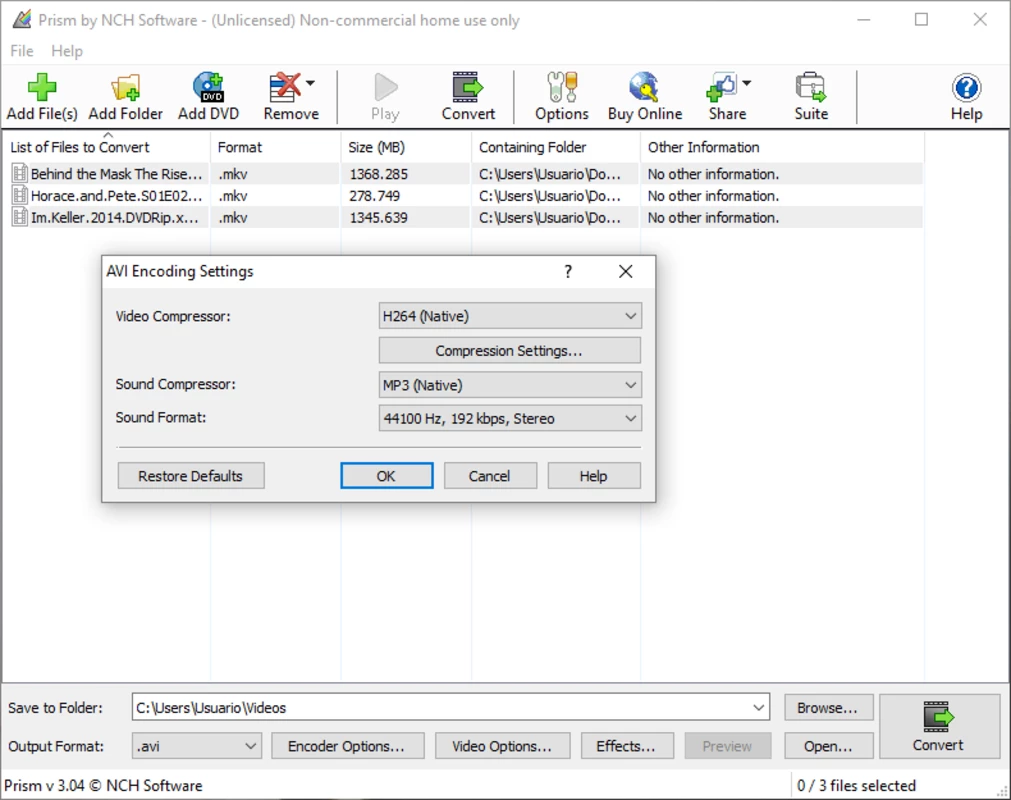Open the Help menu
The image size is (1011, 800).
click(x=67, y=51)
